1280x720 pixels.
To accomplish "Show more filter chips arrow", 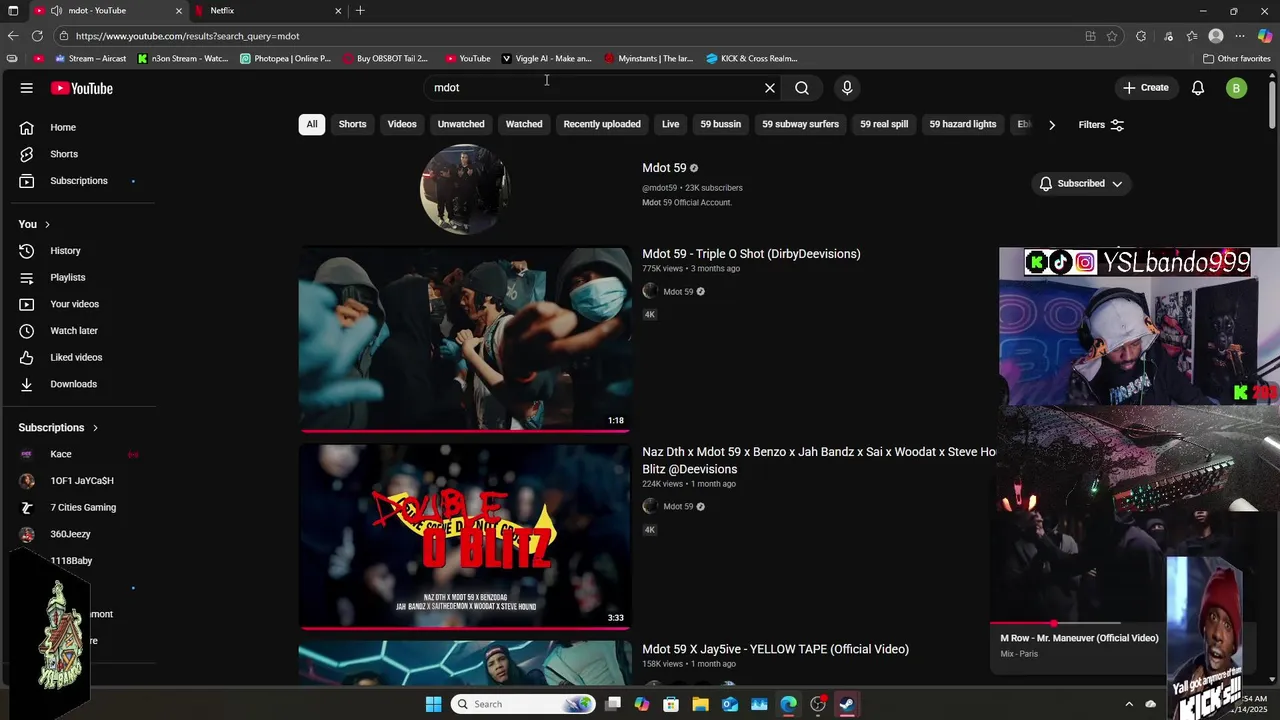I will click(x=1051, y=125).
